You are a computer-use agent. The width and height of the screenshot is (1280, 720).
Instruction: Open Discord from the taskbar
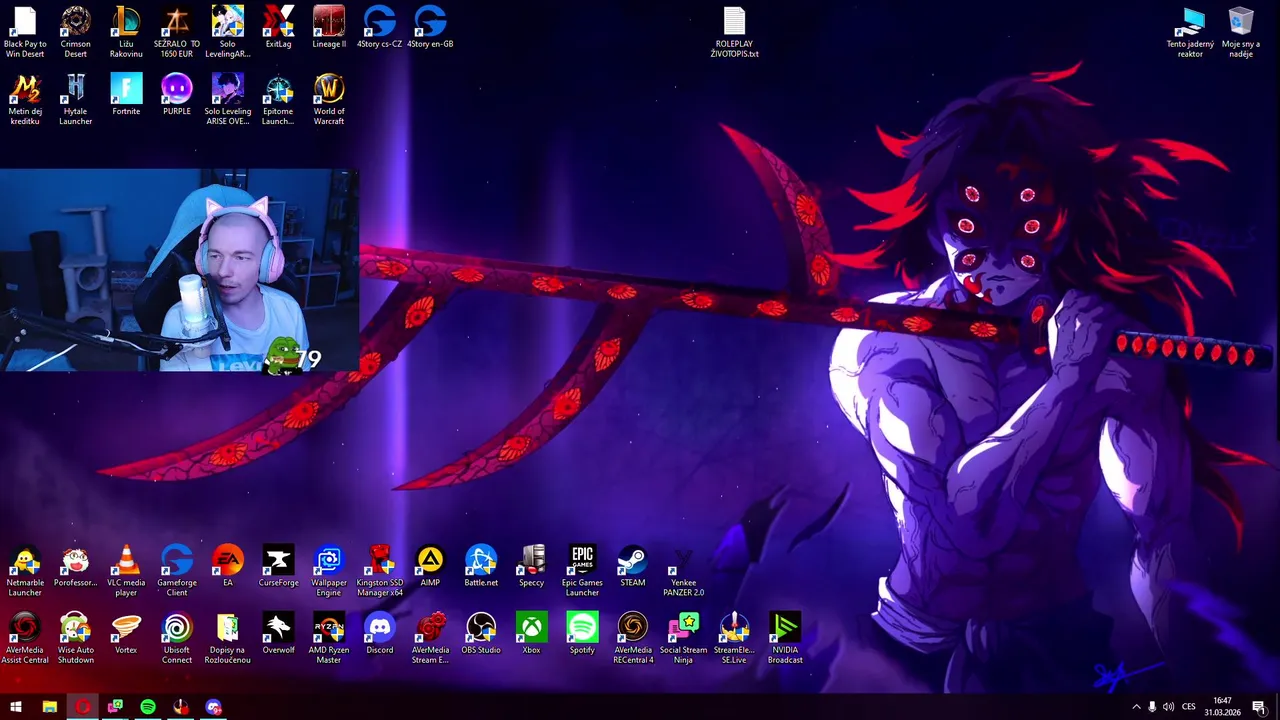[x=214, y=707]
